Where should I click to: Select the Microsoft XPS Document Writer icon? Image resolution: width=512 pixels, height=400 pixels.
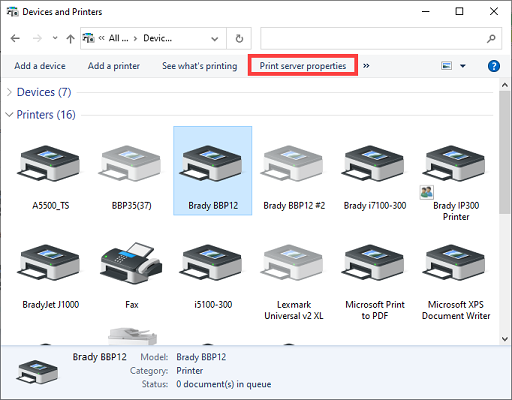pos(455,263)
